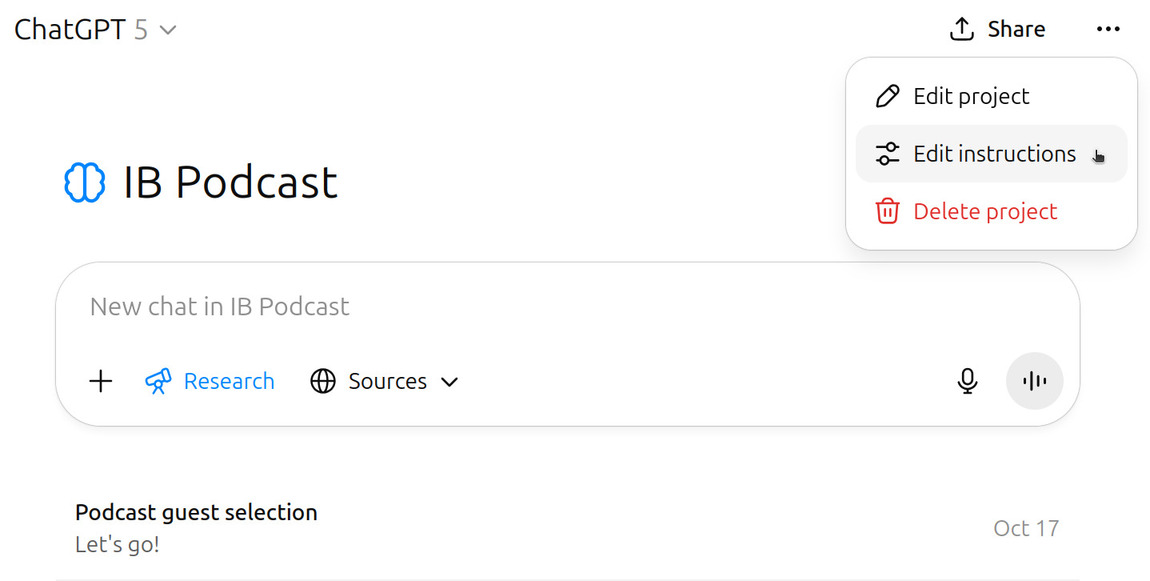Choose Delete project from the menu
Screen dimensions: 1150x581
pos(985,211)
